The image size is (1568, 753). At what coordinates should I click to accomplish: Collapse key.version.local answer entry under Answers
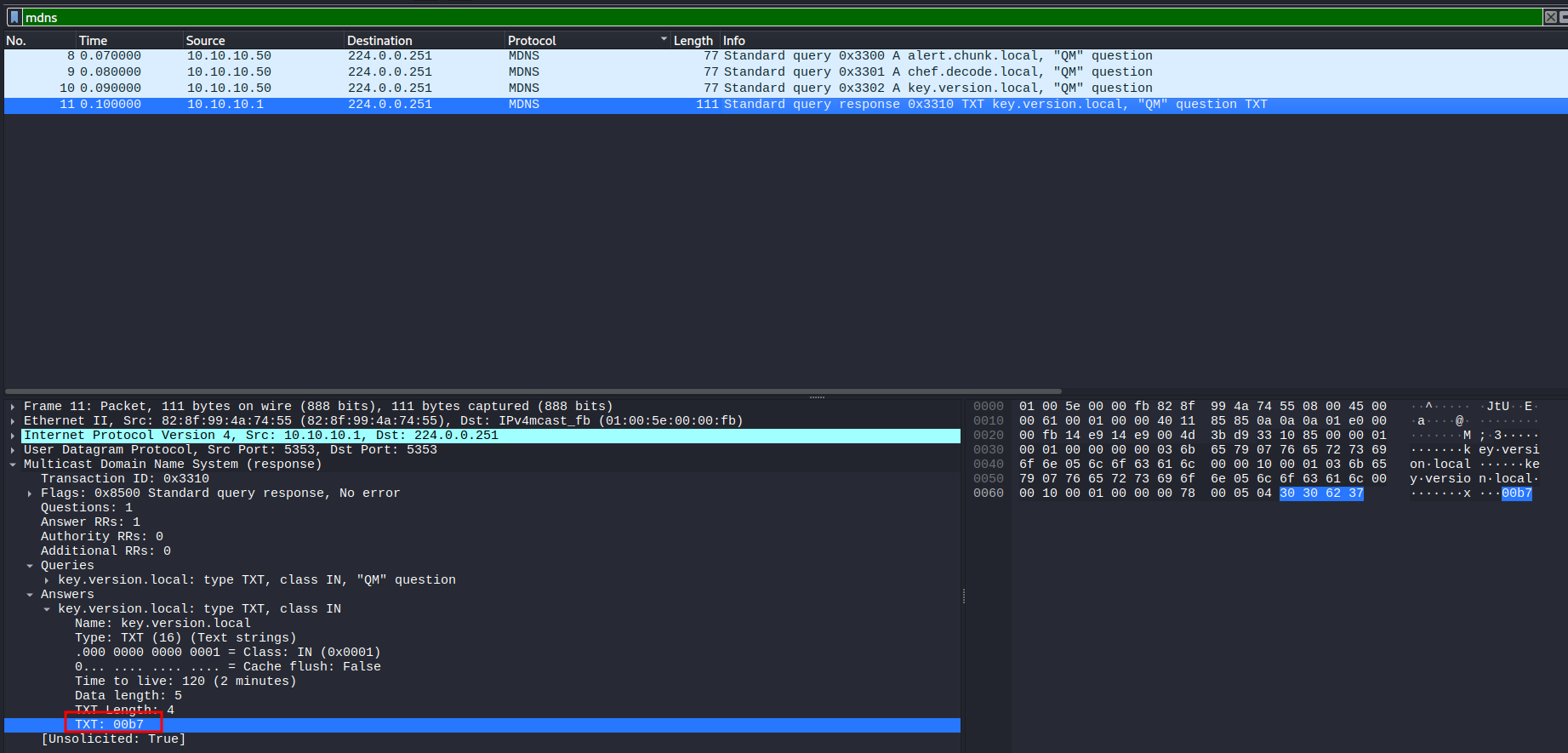(x=47, y=609)
